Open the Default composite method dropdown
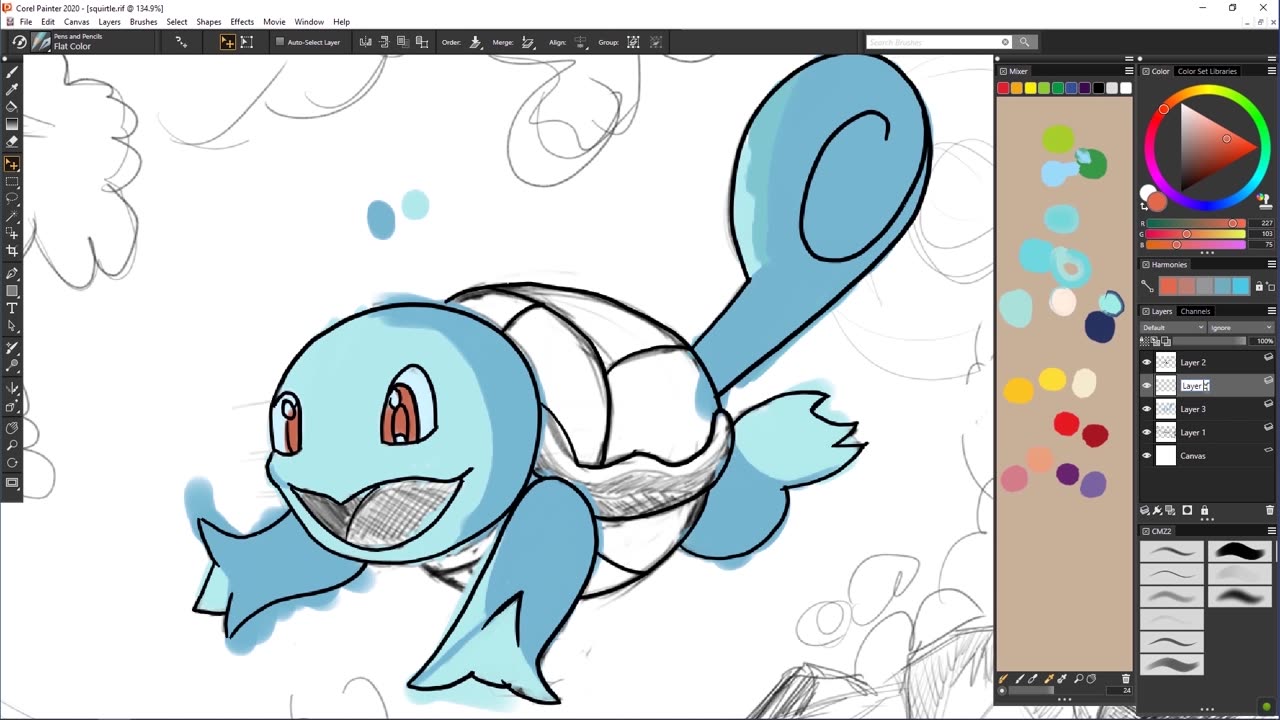Image resolution: width=1280 pixels, height=720 pixels. [1173, 327]
